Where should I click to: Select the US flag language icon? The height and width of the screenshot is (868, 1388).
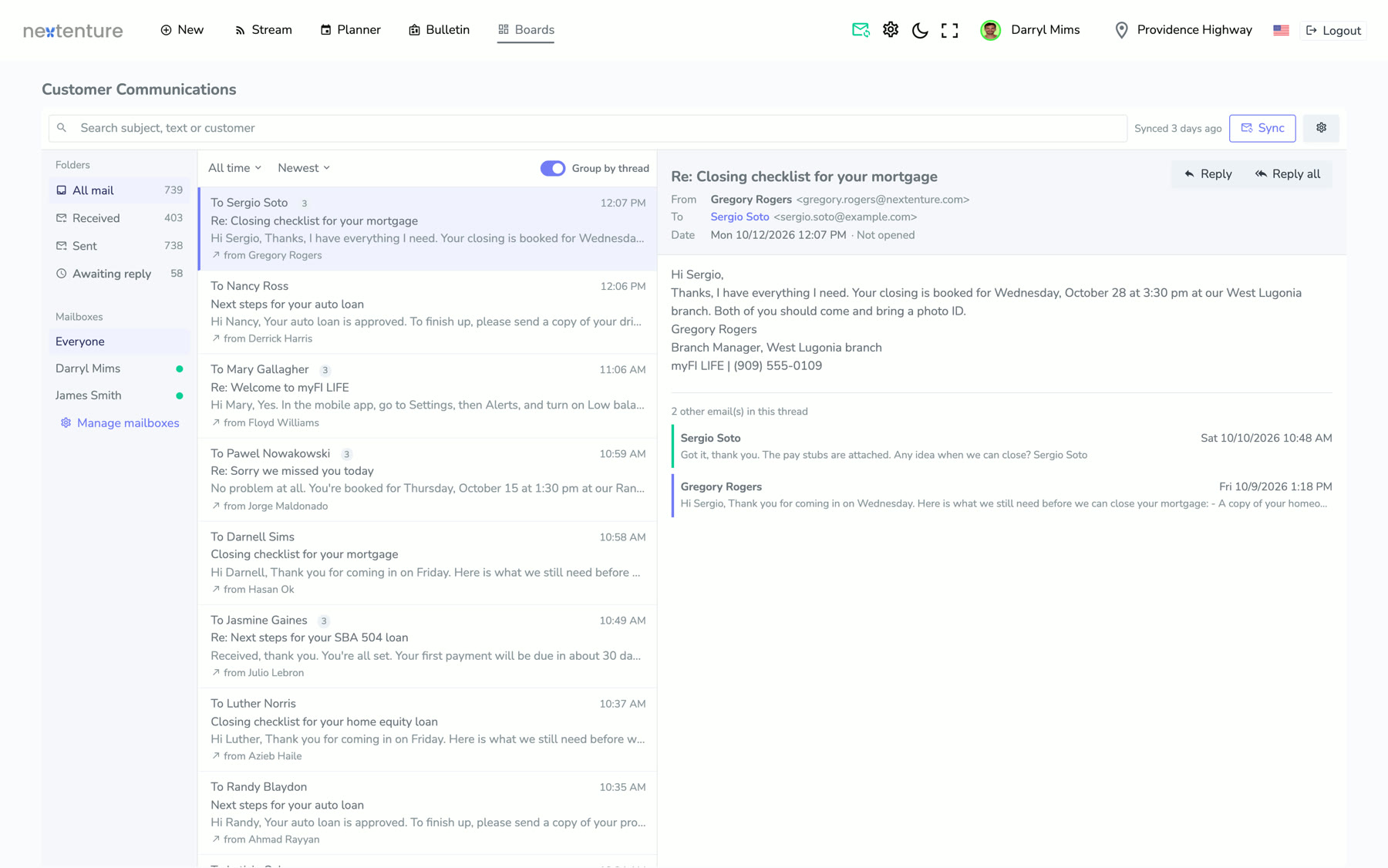click(1281, 30)
